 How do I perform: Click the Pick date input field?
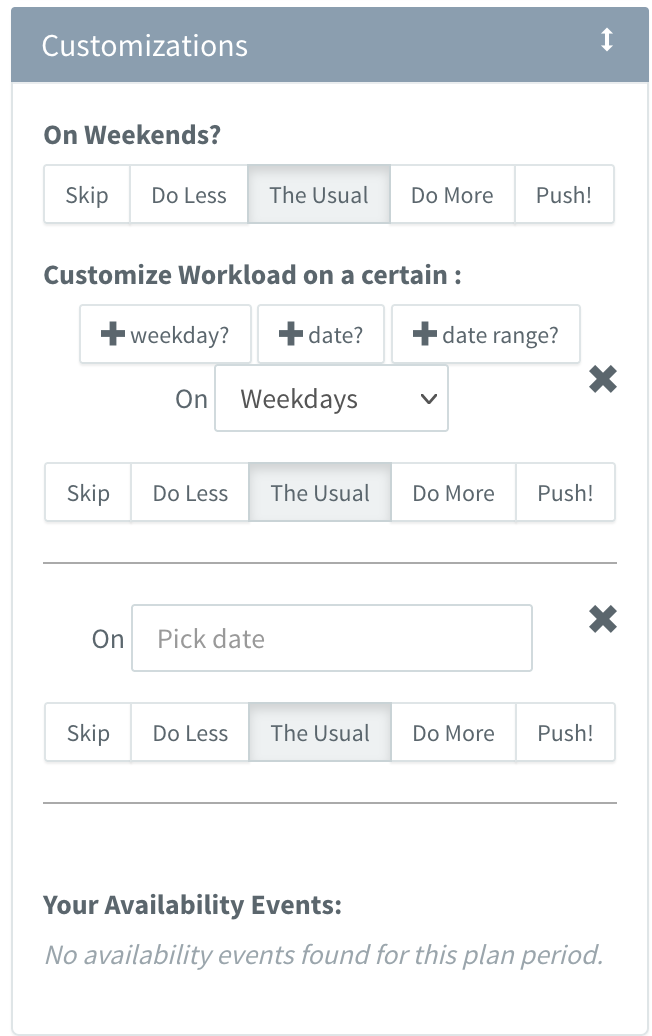332,638
